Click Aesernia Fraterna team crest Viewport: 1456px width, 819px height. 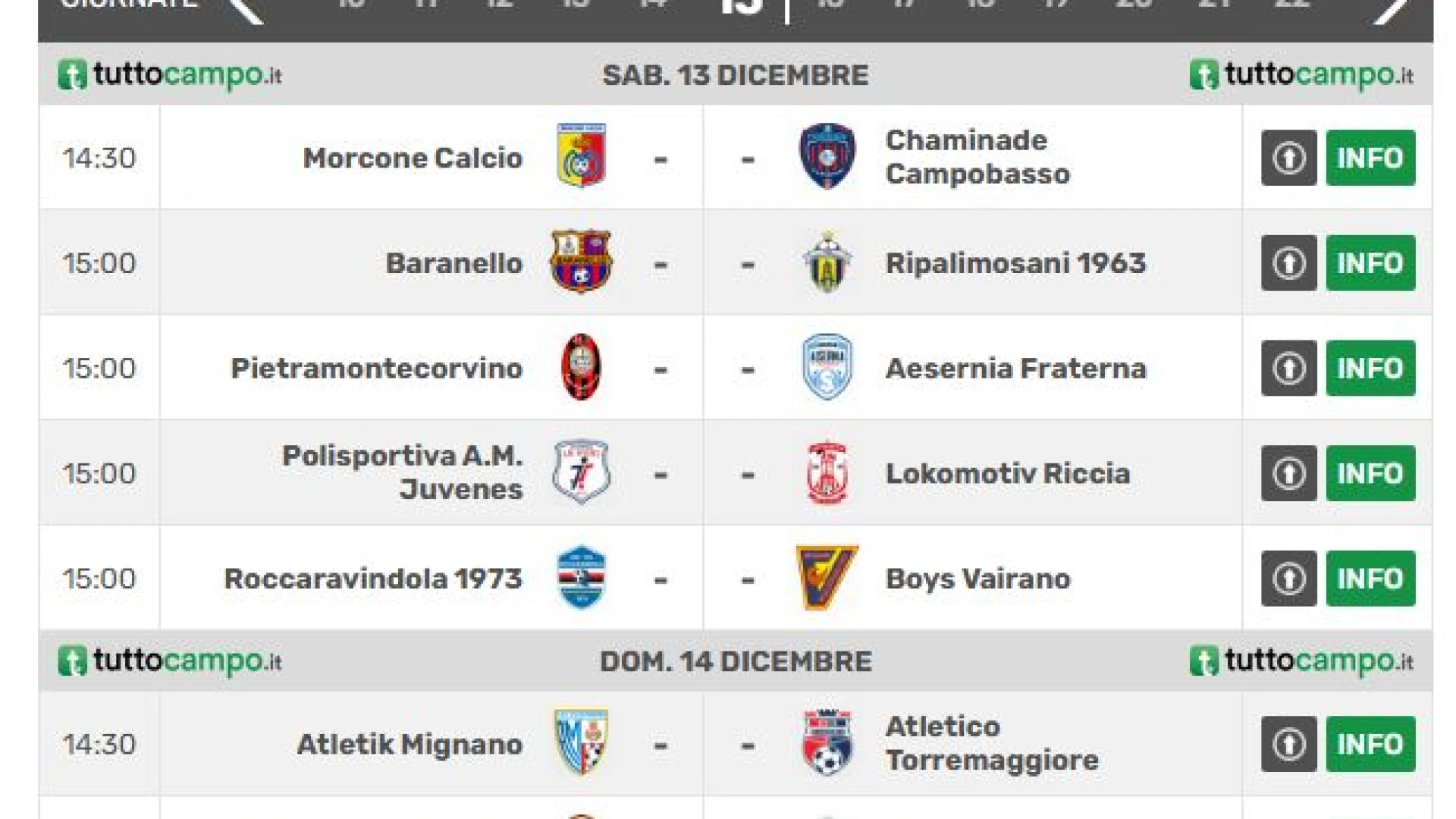(827, 367)
